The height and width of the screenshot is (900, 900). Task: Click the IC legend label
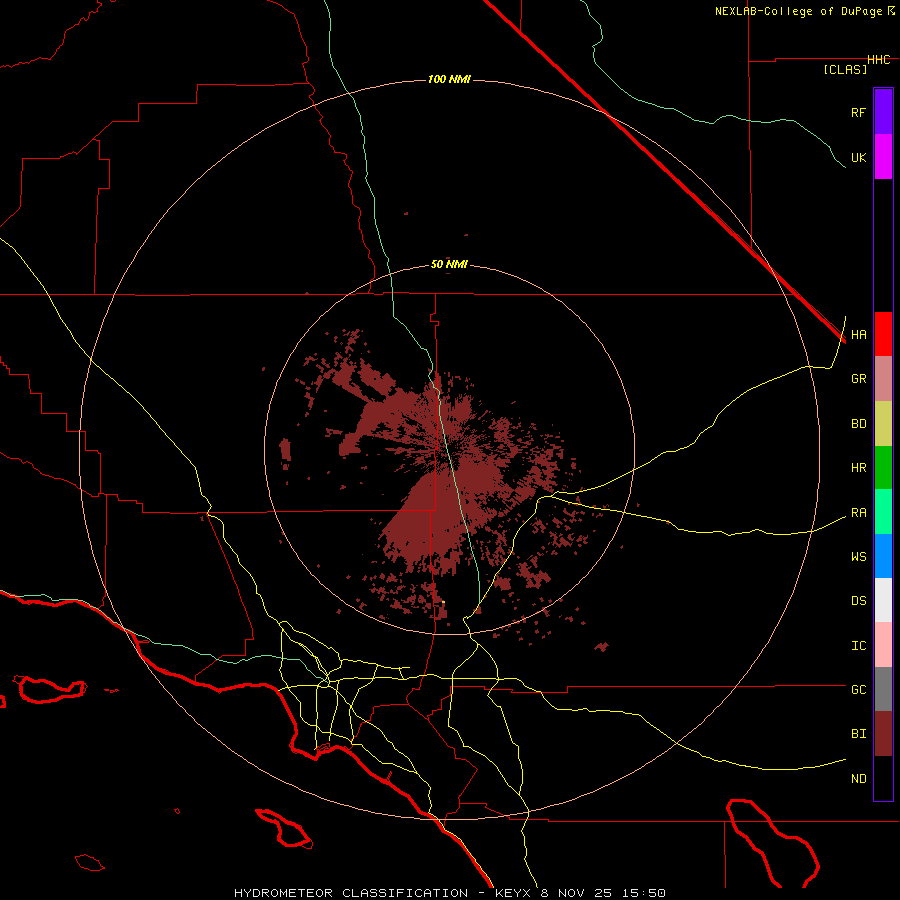click(x=858, y=646)
